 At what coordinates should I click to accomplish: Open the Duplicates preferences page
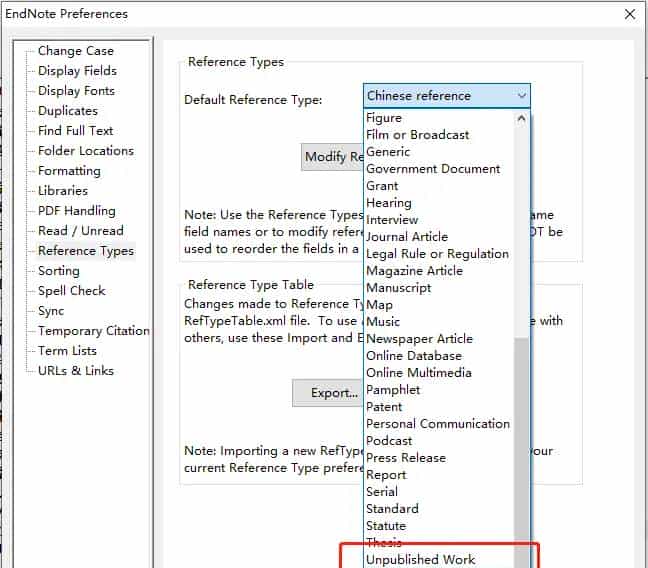[x=68, y=111]
